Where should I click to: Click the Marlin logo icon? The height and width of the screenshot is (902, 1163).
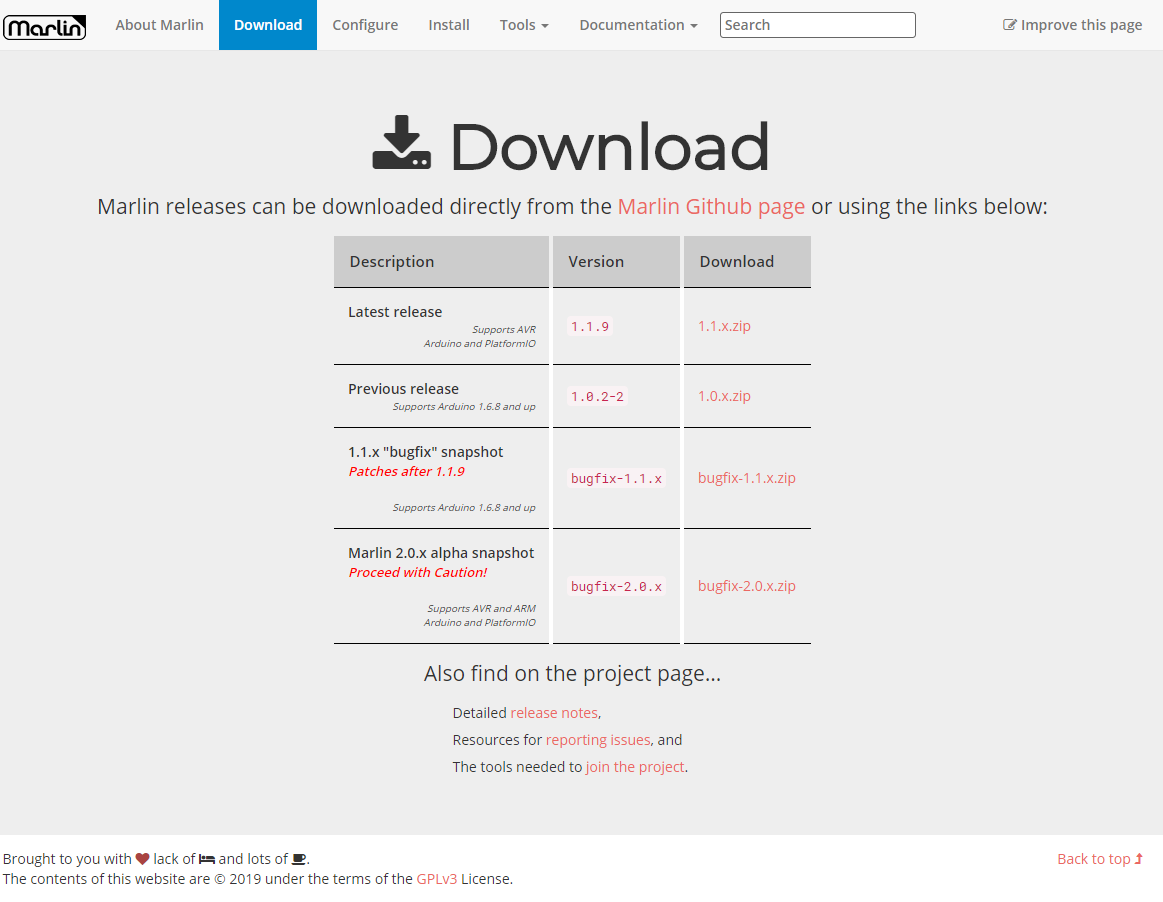(45, 27)
